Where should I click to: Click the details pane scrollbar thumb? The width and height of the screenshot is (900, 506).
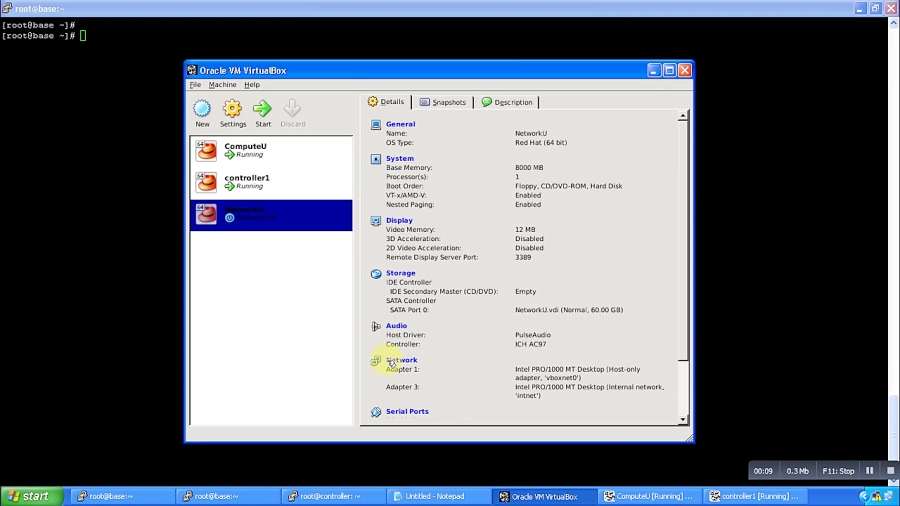pos(682,241)
